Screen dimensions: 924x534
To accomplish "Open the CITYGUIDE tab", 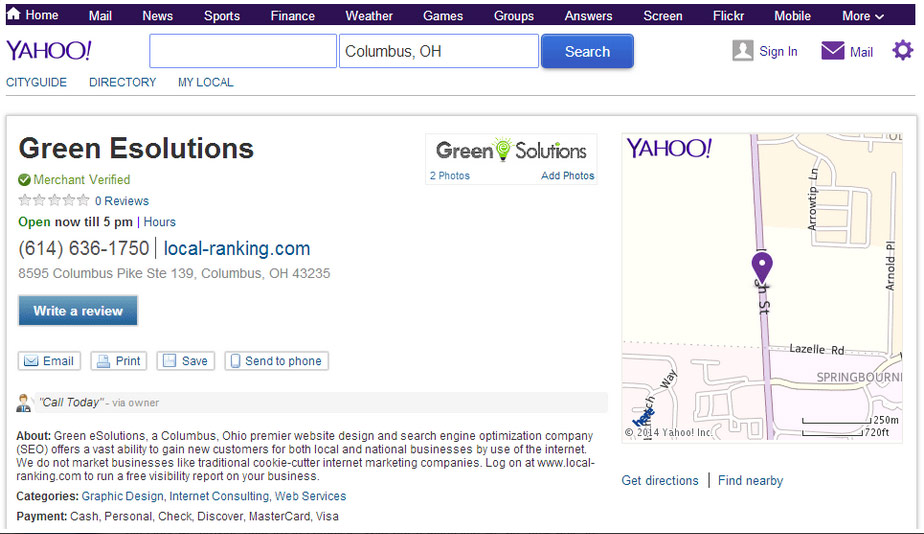I will coord(37,83).
